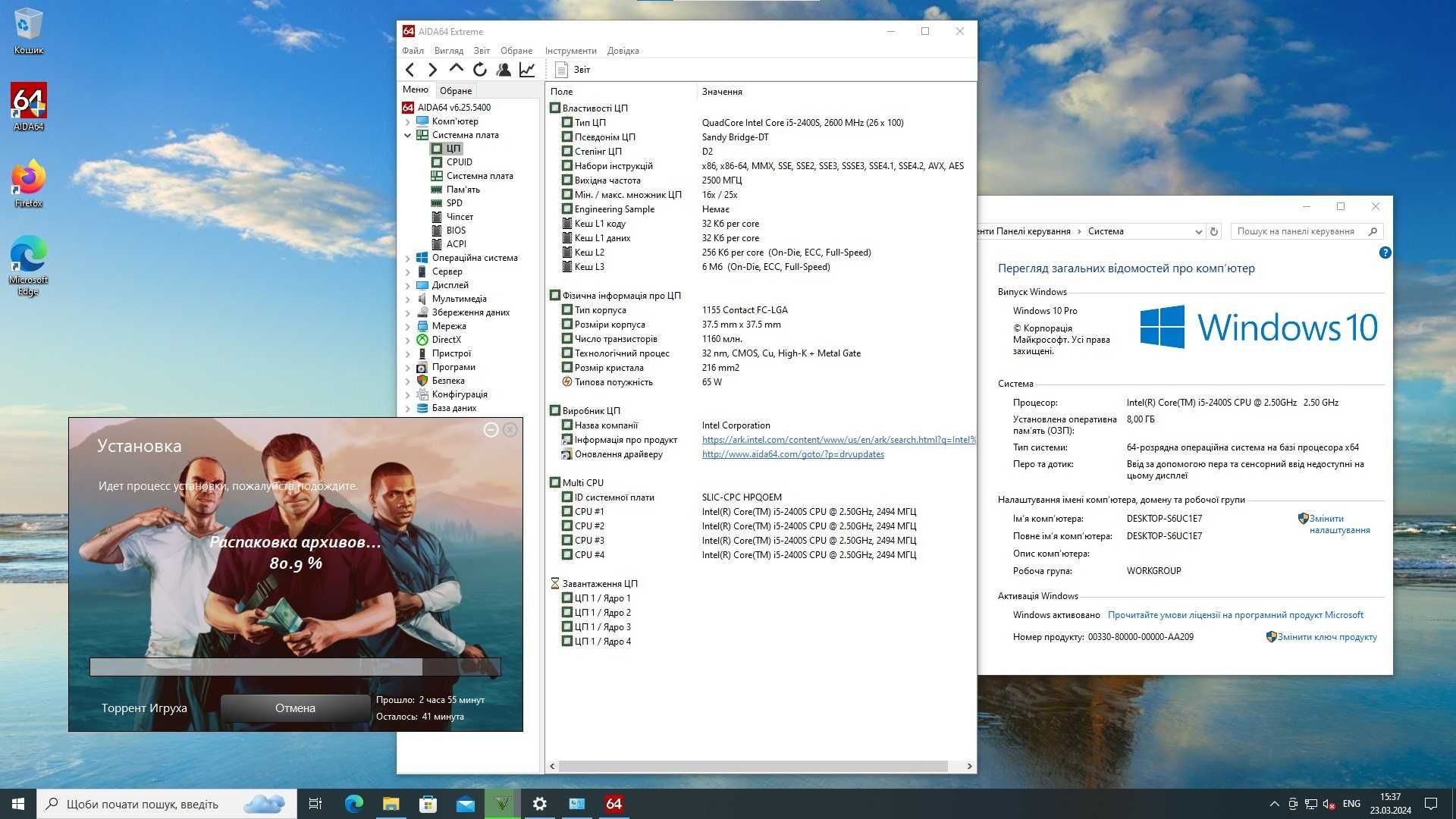Expand the Безпека tree node

click(407, 381)
